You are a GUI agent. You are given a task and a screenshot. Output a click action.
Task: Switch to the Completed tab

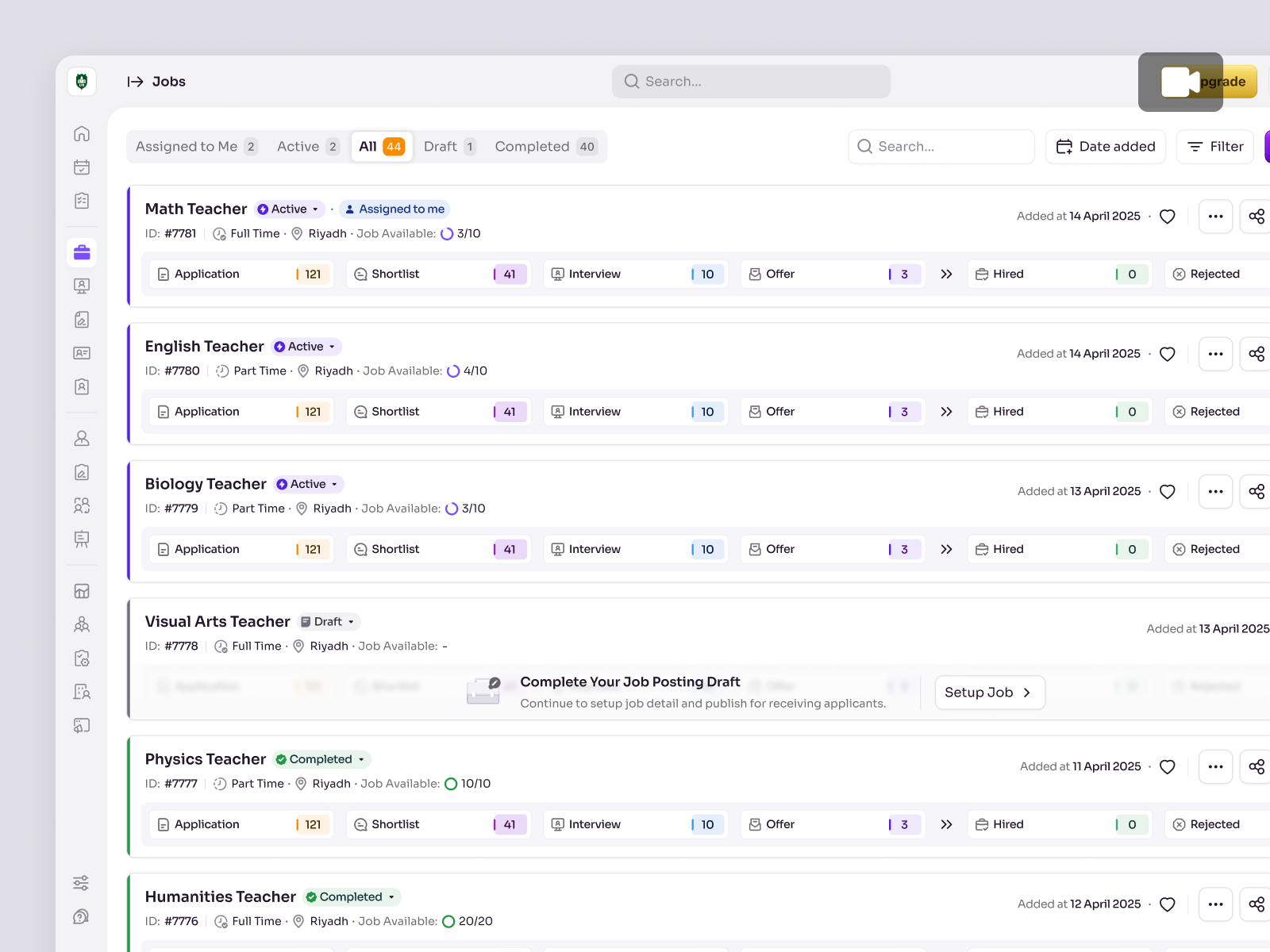point(546,146)
